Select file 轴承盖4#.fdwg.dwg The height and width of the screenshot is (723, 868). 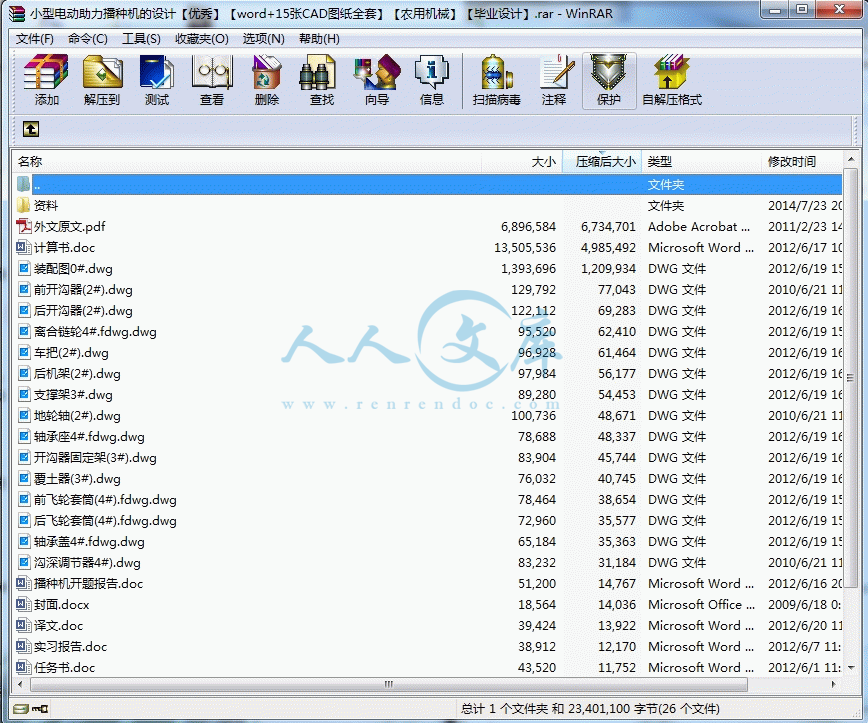[89, 542]
